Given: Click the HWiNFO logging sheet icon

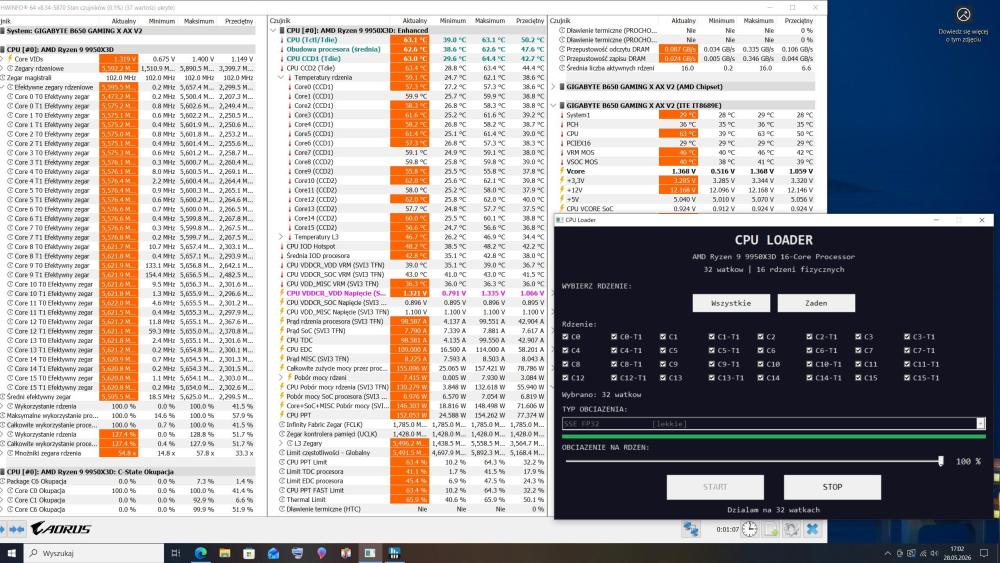Looking at the screenshot, I should pos(770,529).
